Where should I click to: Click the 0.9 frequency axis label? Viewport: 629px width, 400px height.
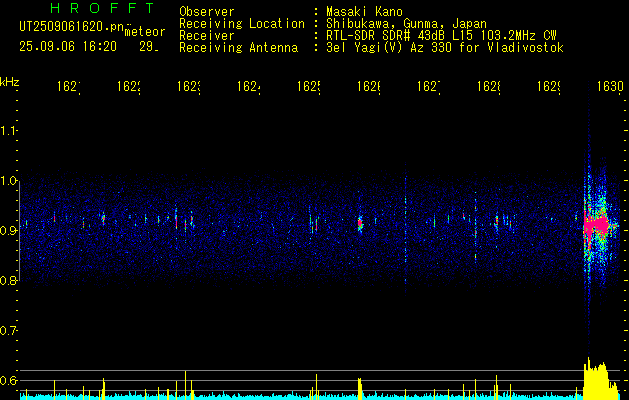tap(8, 230)
